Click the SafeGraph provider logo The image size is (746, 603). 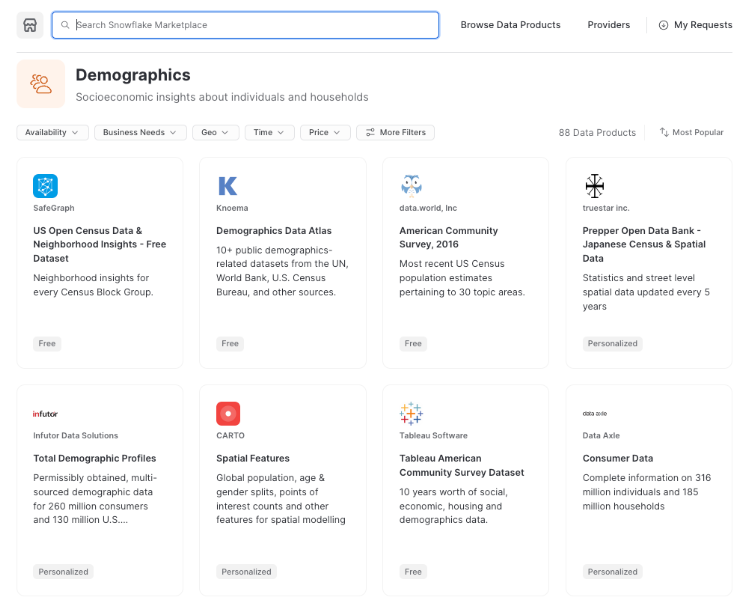(45, 186)
